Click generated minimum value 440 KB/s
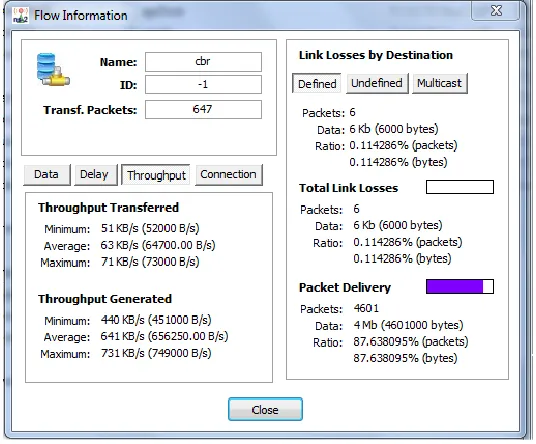 pyautogui.click(x=156, y=320)
